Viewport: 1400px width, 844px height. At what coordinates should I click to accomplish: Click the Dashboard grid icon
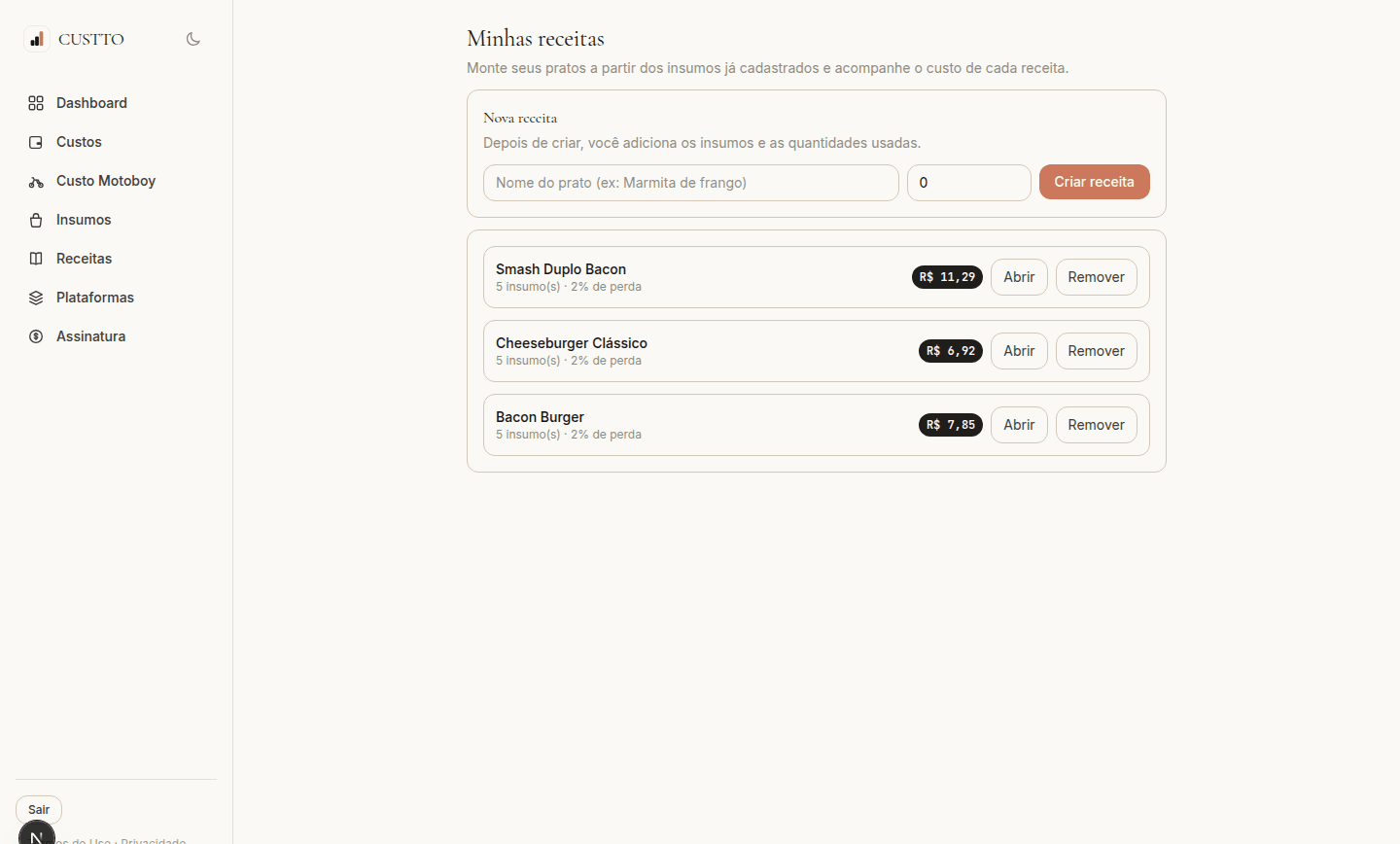tap(36, 103)
